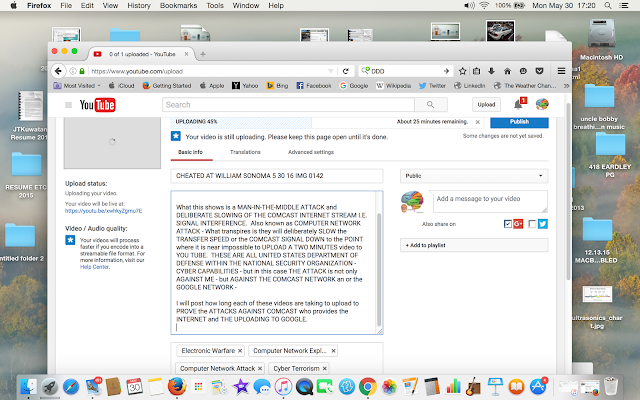
Task: Click the page vertical scrollbar
Action: 568,192
